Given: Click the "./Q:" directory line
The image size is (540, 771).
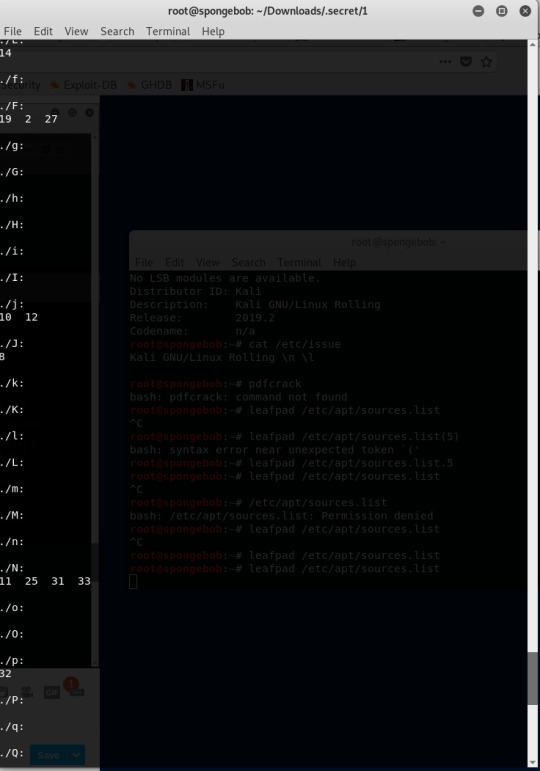Looking at the screenshot, I should [x=12, y=753].
